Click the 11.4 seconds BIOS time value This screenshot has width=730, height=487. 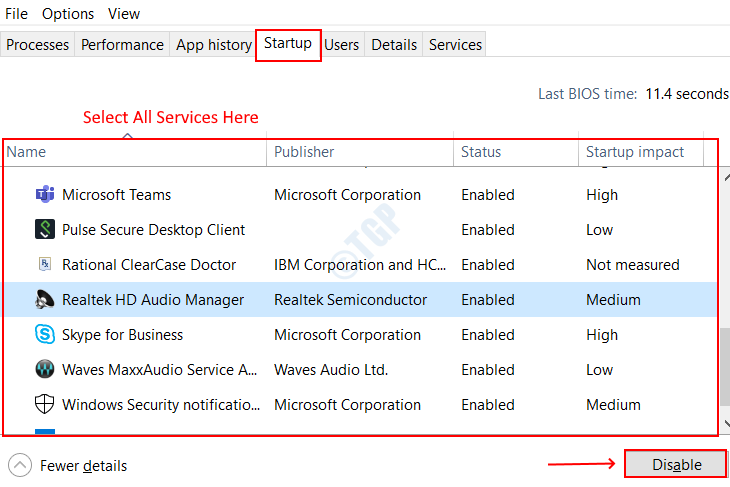pyautogui.click(x=687, y=94)
